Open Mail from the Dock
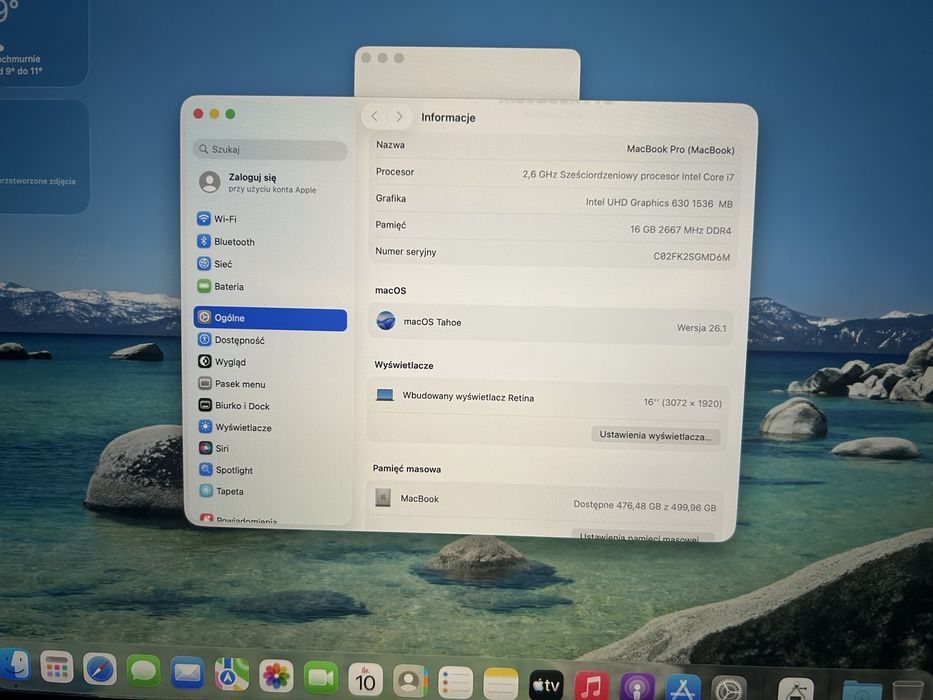Screen dimensions: 933x700 [x=187, y=673]
